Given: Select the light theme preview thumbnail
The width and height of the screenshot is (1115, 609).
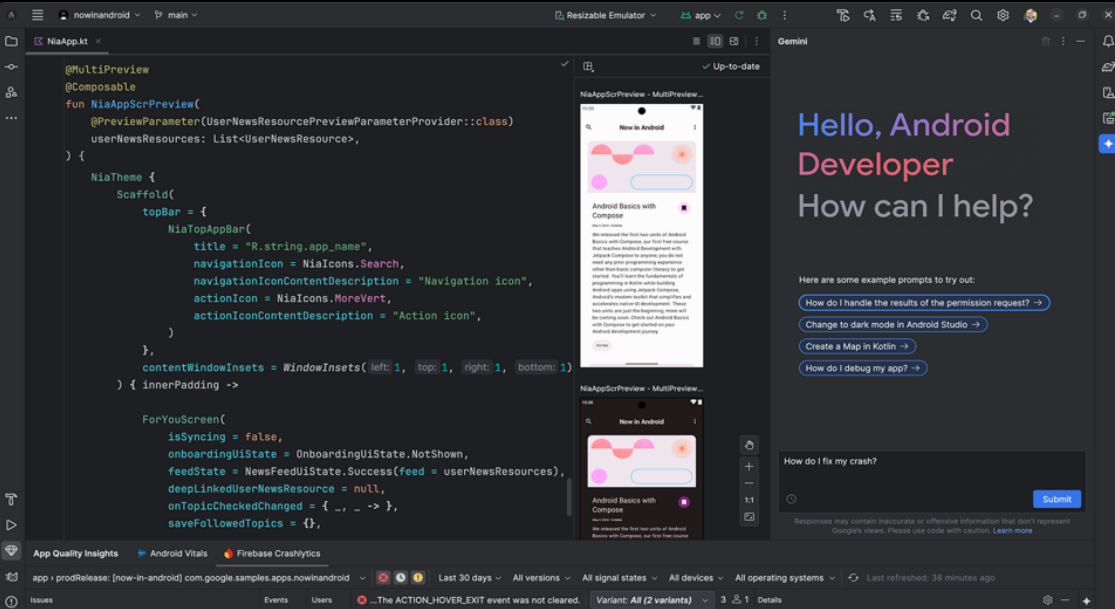Looking at the screenshot, I should click(x=641, y=235).
